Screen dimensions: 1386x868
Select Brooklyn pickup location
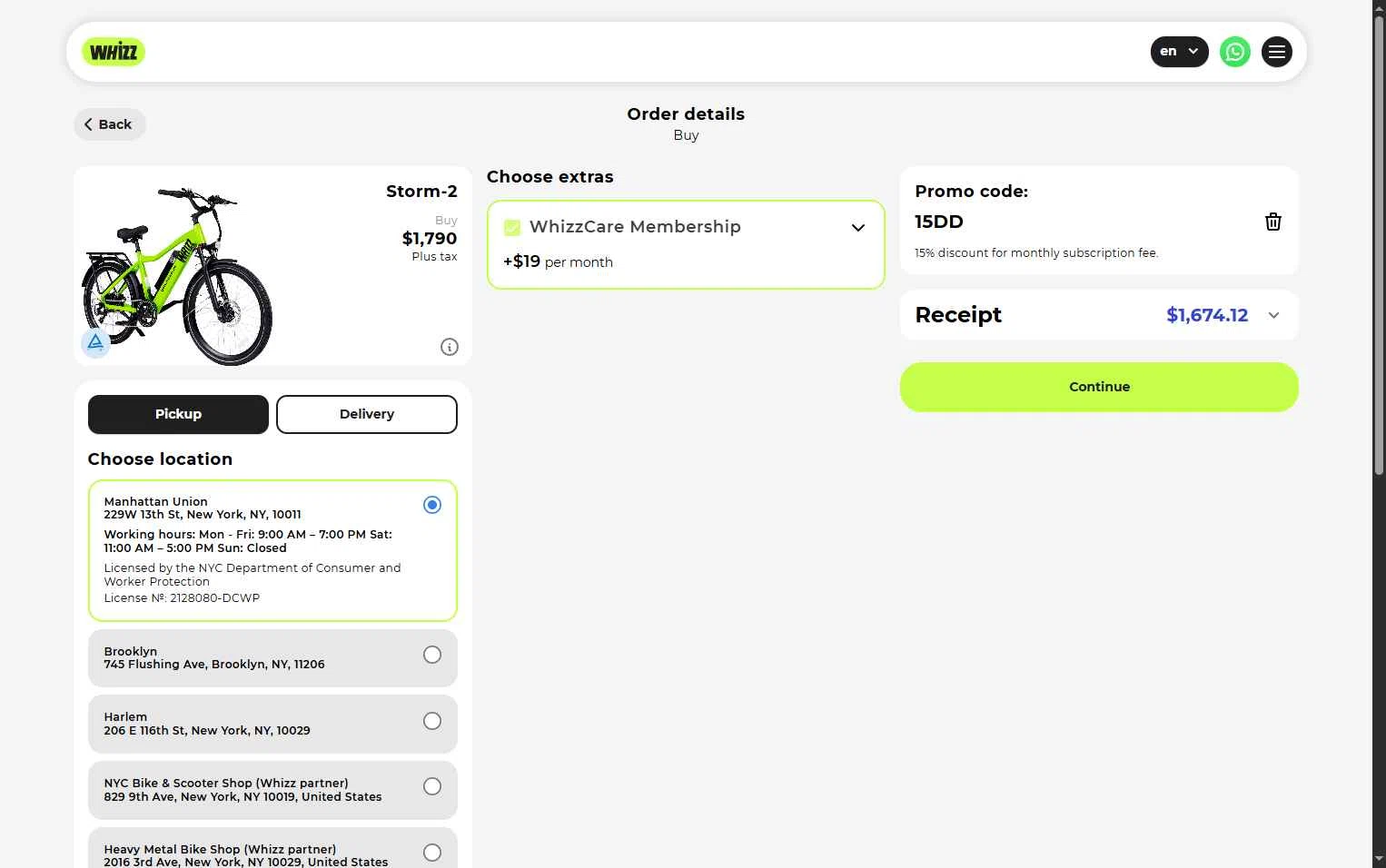point(272,658)
